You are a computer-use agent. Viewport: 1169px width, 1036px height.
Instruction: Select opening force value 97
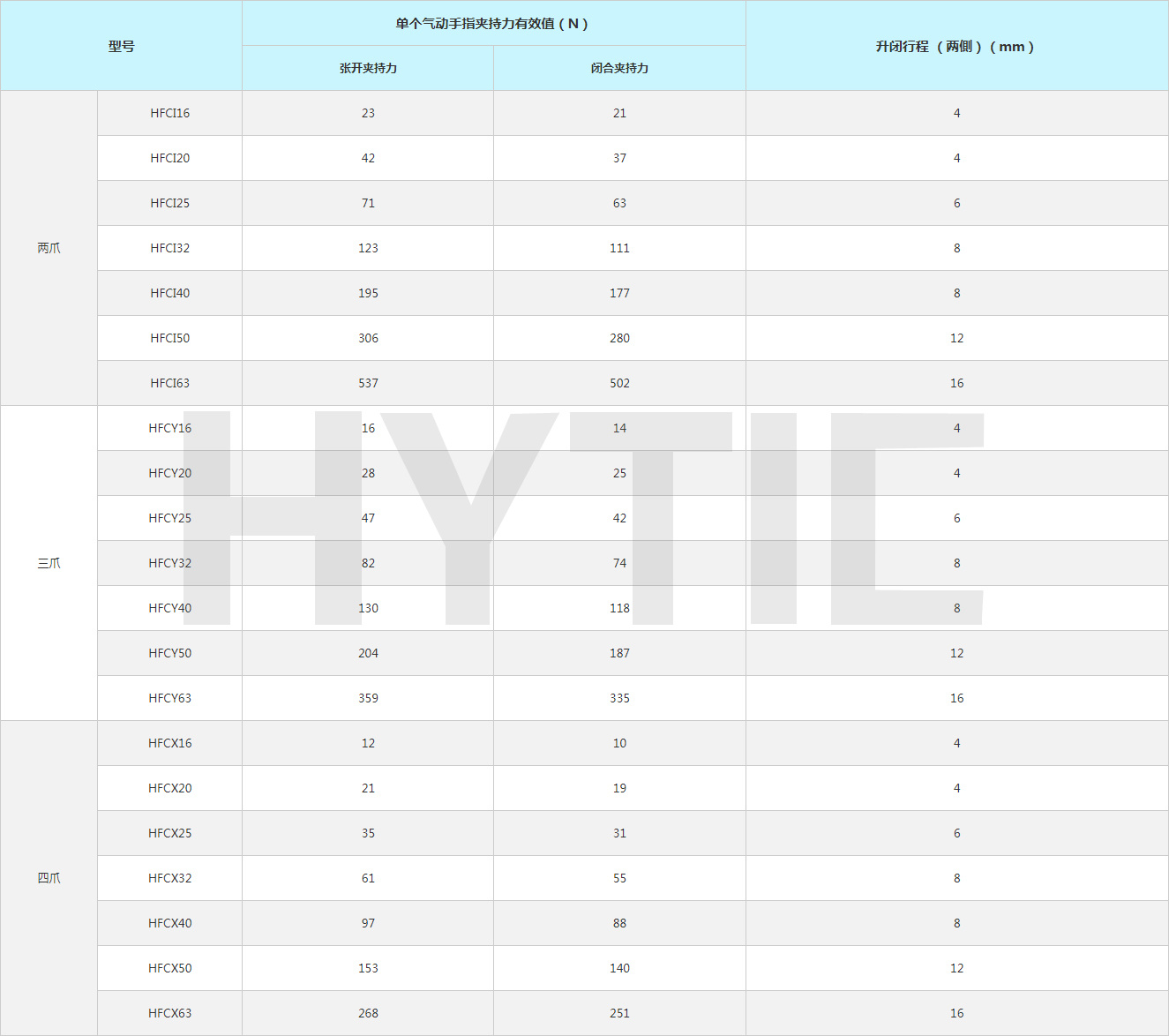pos(368,923)
